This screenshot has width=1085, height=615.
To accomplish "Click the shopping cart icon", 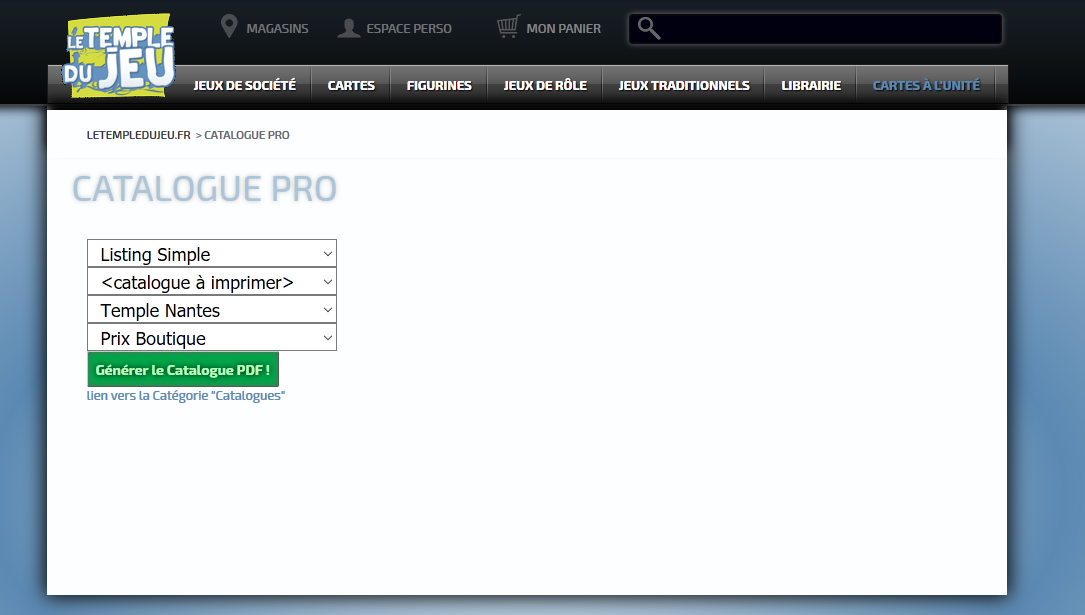I will (509, 27).
